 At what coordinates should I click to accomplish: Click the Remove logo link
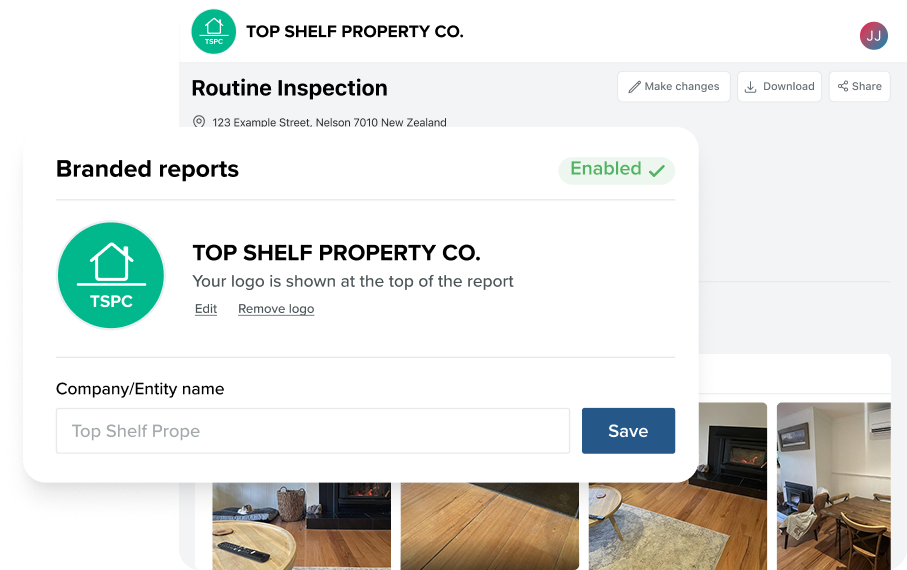pos(276,309)
